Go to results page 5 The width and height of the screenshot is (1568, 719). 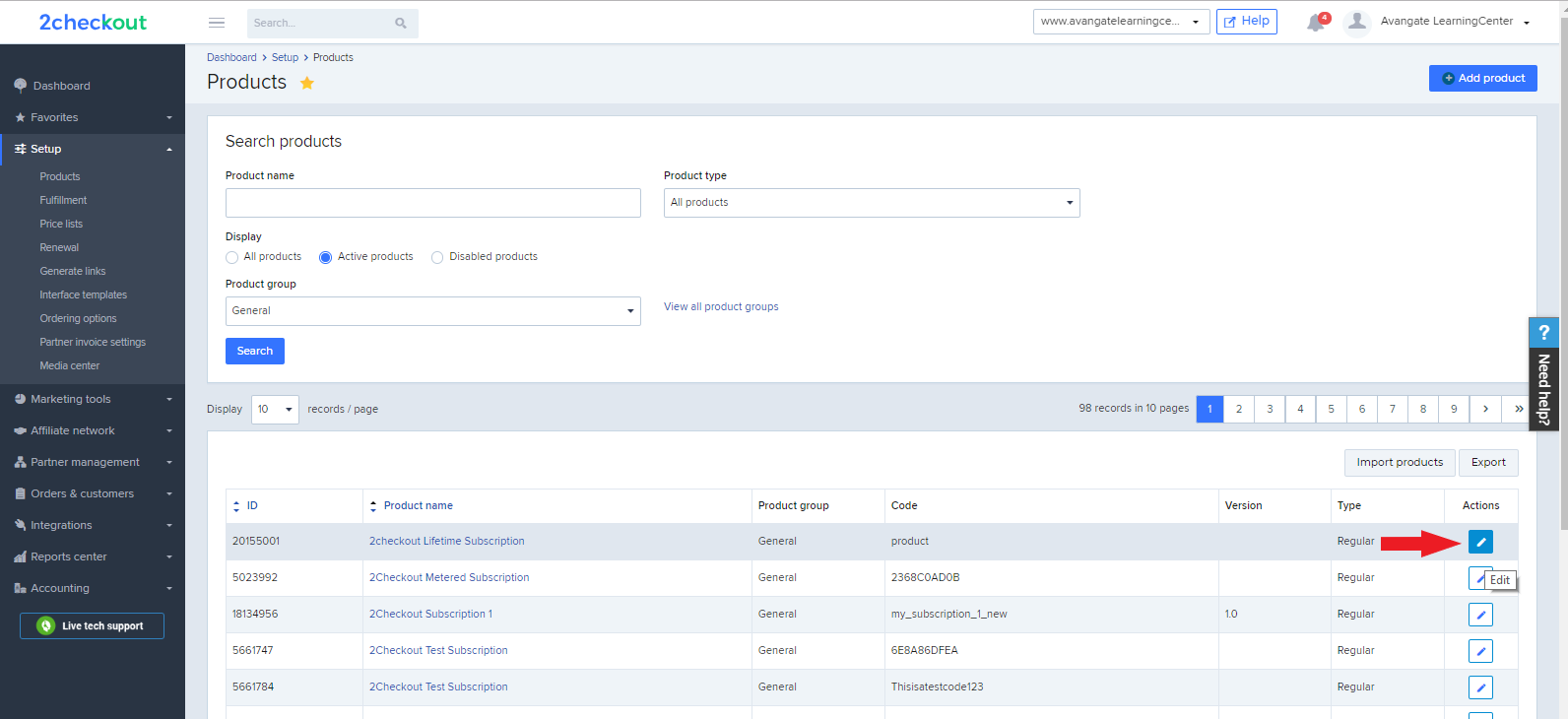click(1331, 409)
